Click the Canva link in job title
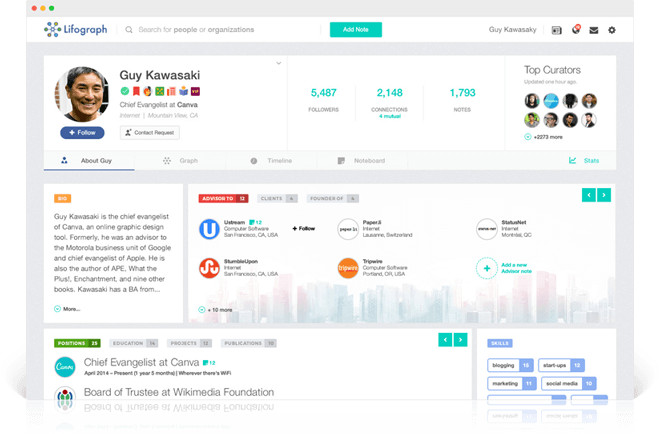Viewport: 660px width, 434px height. 187,104
